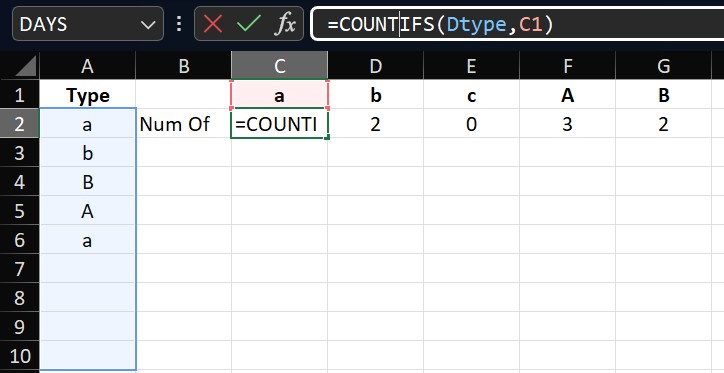Confirm the formula with the green checkmark
The height and width of the screenshot is (373, 724).
click(248, 24)
